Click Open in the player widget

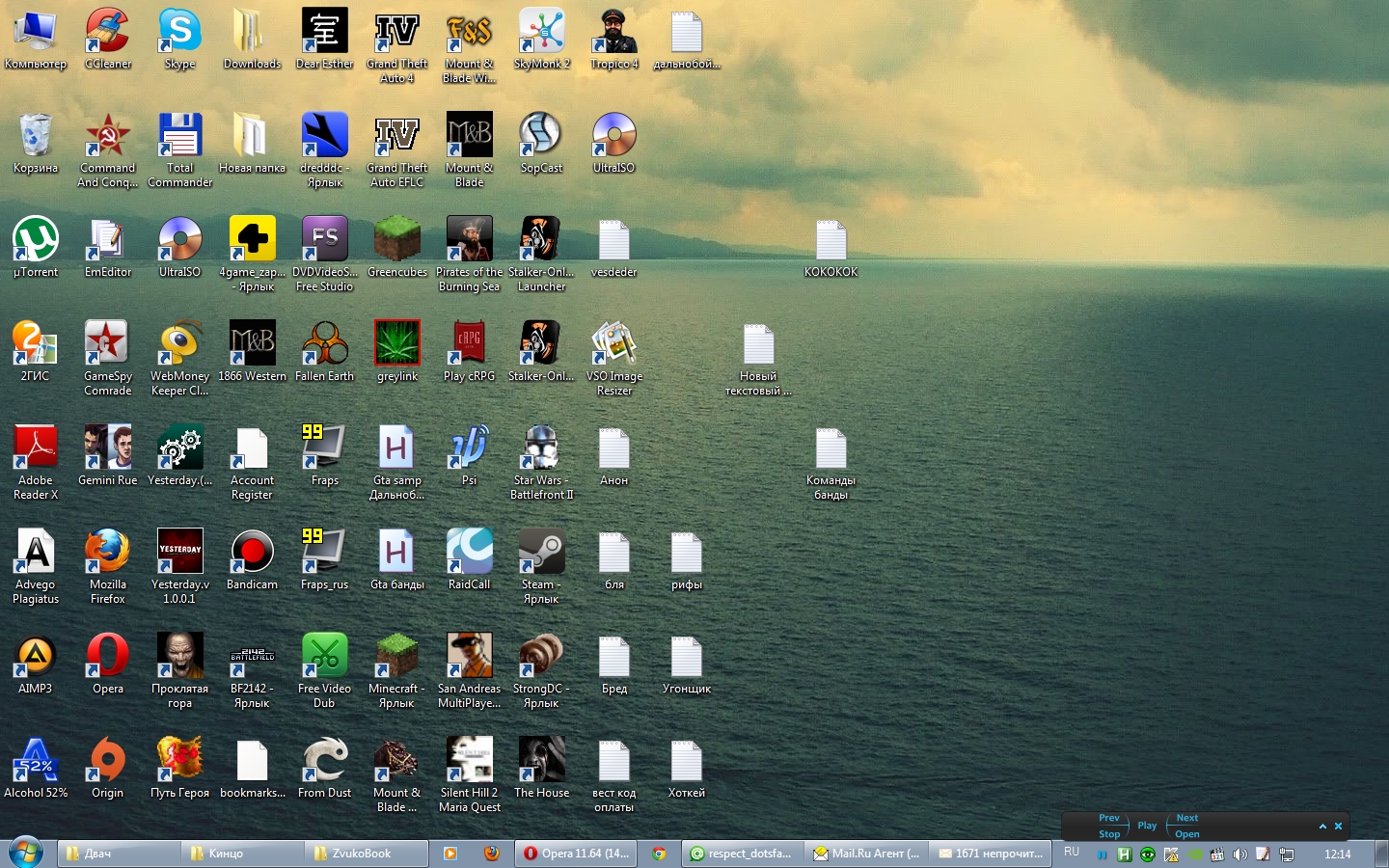coord(1187,834)
